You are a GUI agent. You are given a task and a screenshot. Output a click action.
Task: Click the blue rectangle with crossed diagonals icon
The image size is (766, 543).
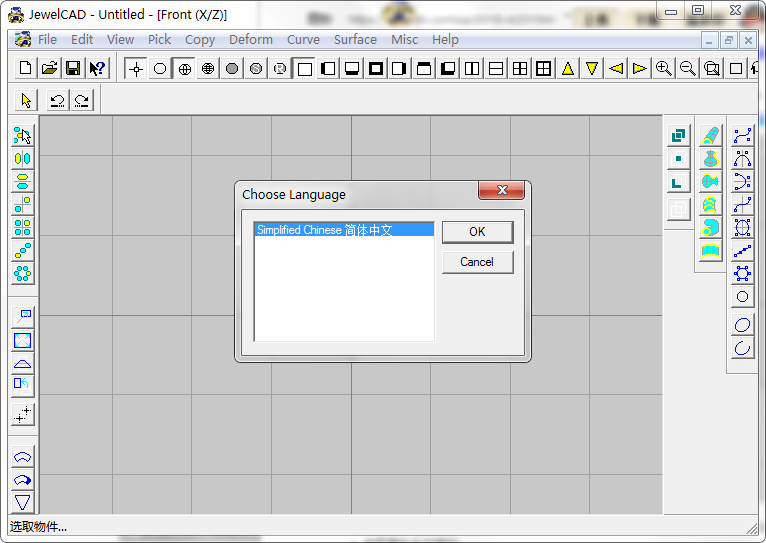pos(22,340)
